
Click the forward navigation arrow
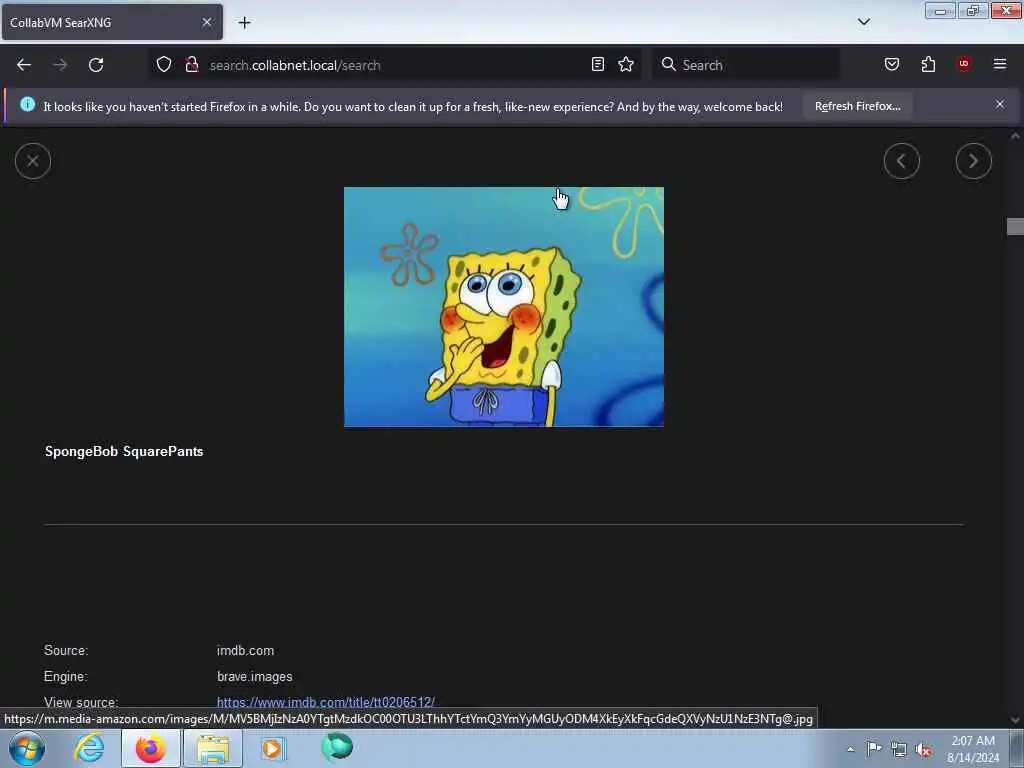tap(60, 65)
